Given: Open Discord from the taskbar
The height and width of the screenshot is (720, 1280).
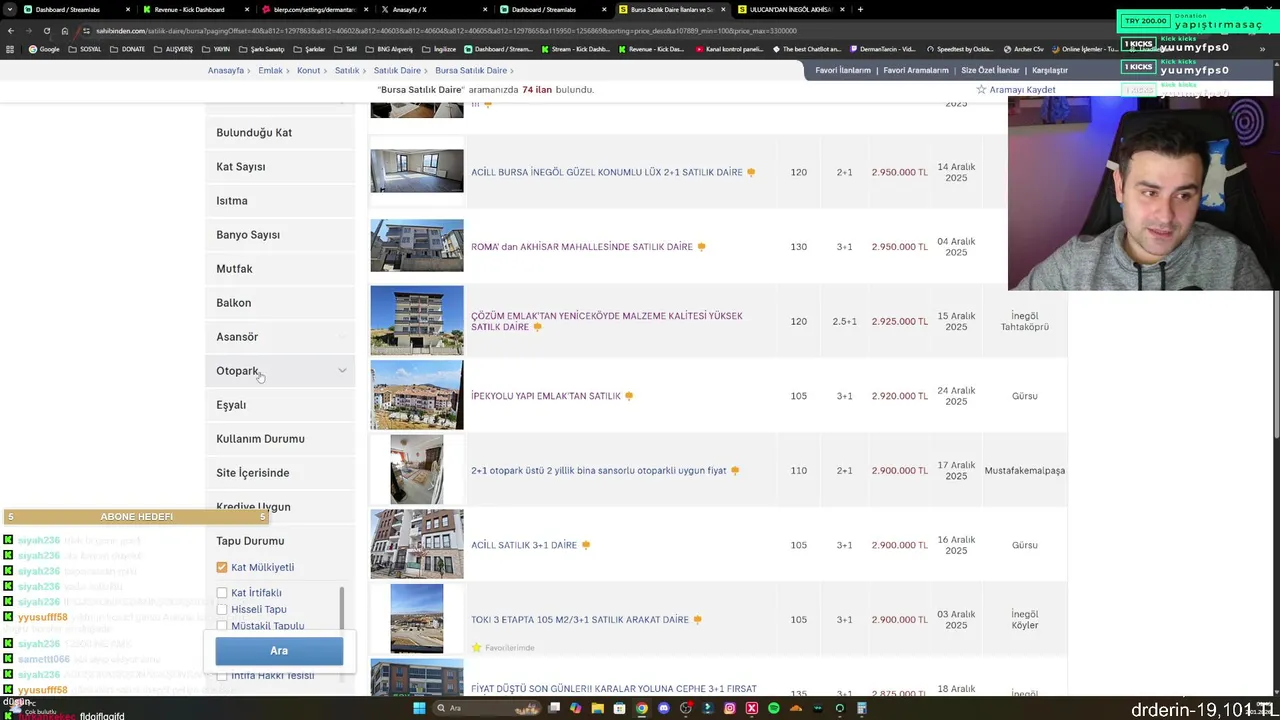Looking at the screenshot, I should (663, 708).
